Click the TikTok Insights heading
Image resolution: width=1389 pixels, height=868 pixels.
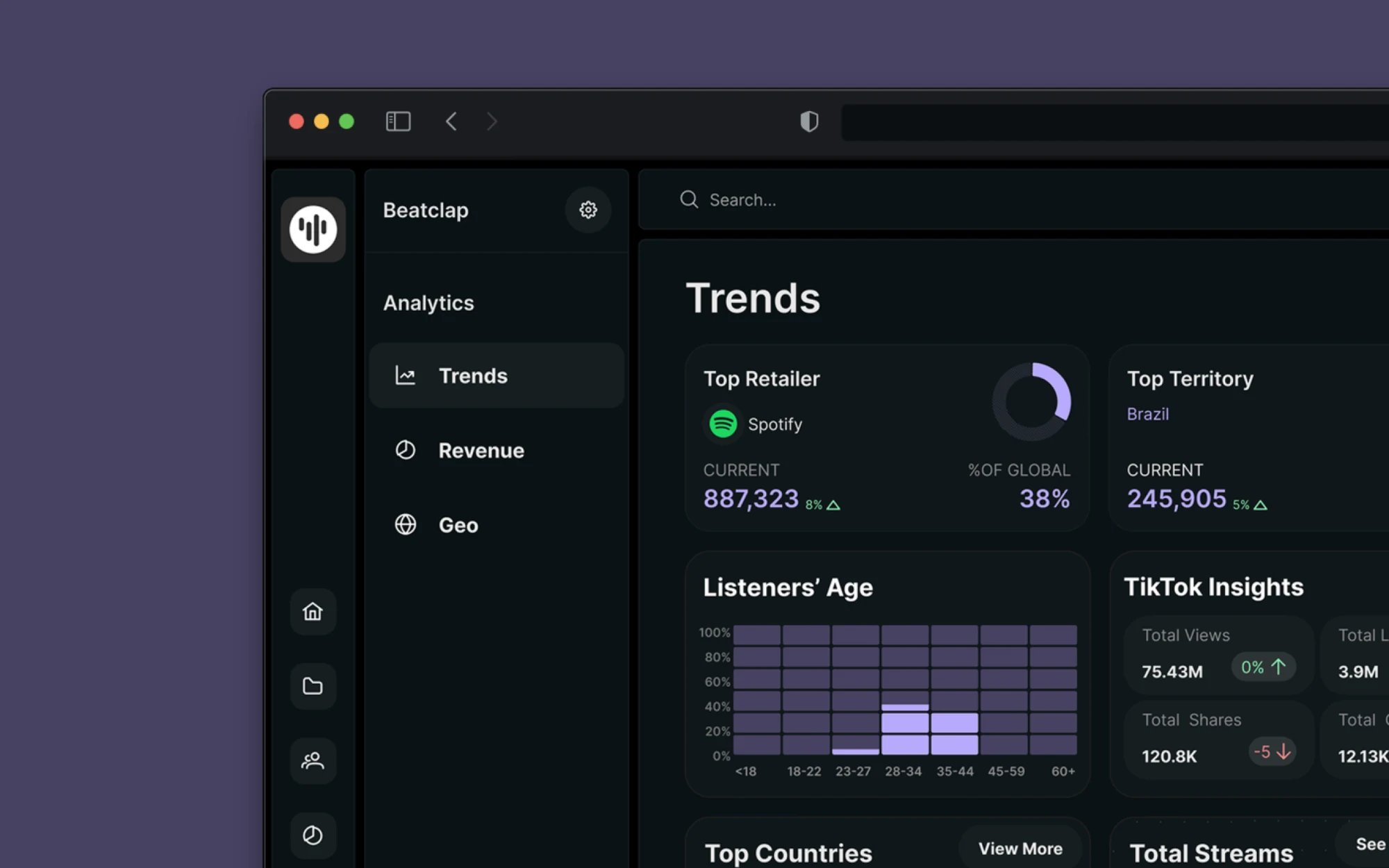click(1214, 587)
